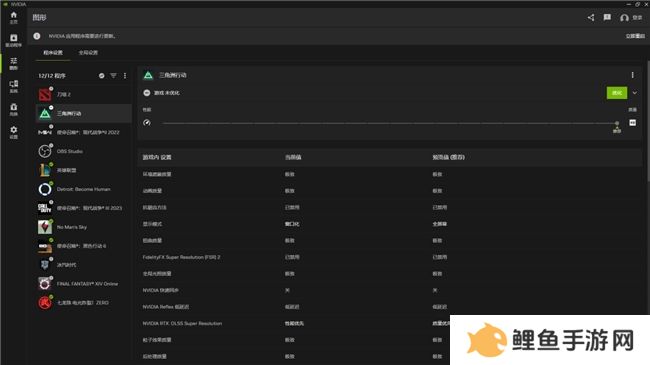The height and width of the screenshot is (365, 650).
Task: Click the 'FidelityFX Super Resolution (FSR) 2' setting row
Action: pos(390,257)
